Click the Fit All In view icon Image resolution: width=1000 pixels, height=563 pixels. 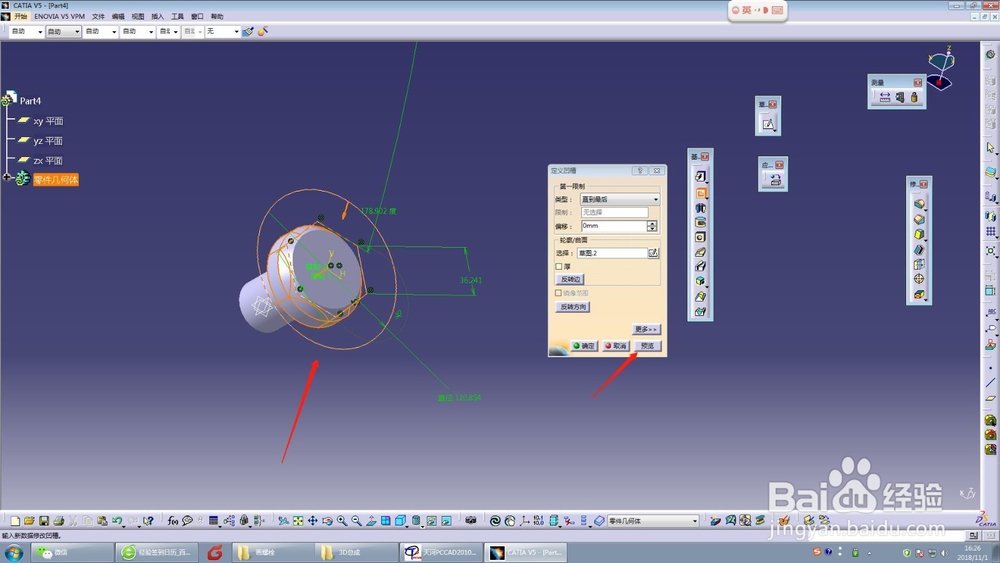point(298,521)
